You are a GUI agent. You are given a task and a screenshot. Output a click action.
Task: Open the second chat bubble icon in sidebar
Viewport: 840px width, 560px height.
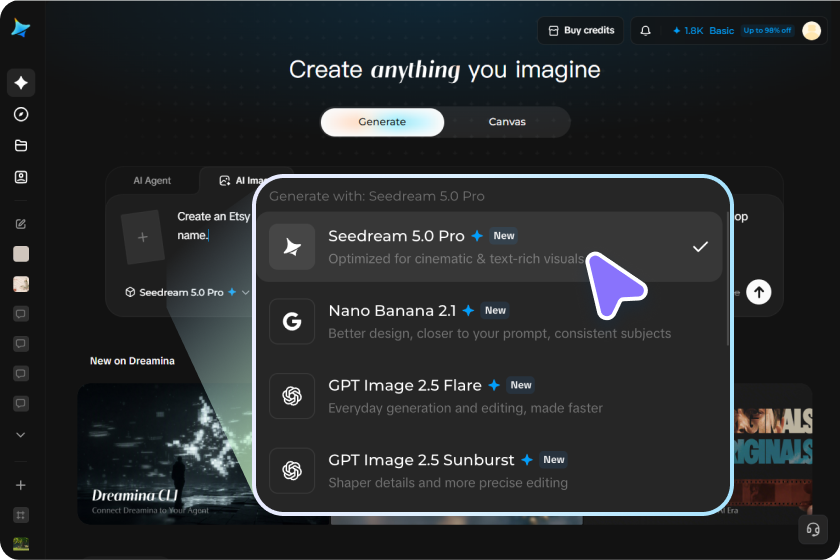click(21, 344)
